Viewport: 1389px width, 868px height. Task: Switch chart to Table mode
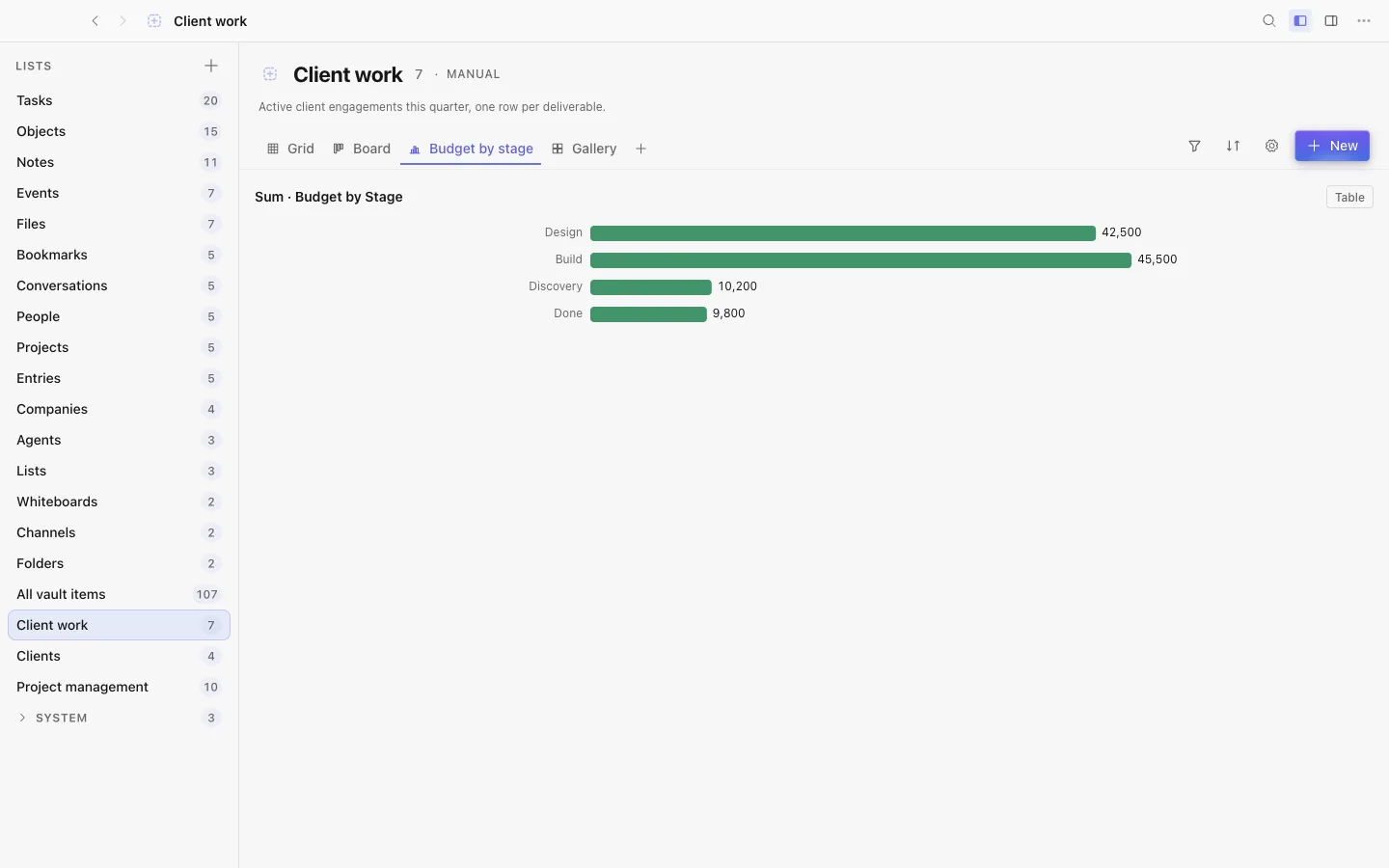1349,197
